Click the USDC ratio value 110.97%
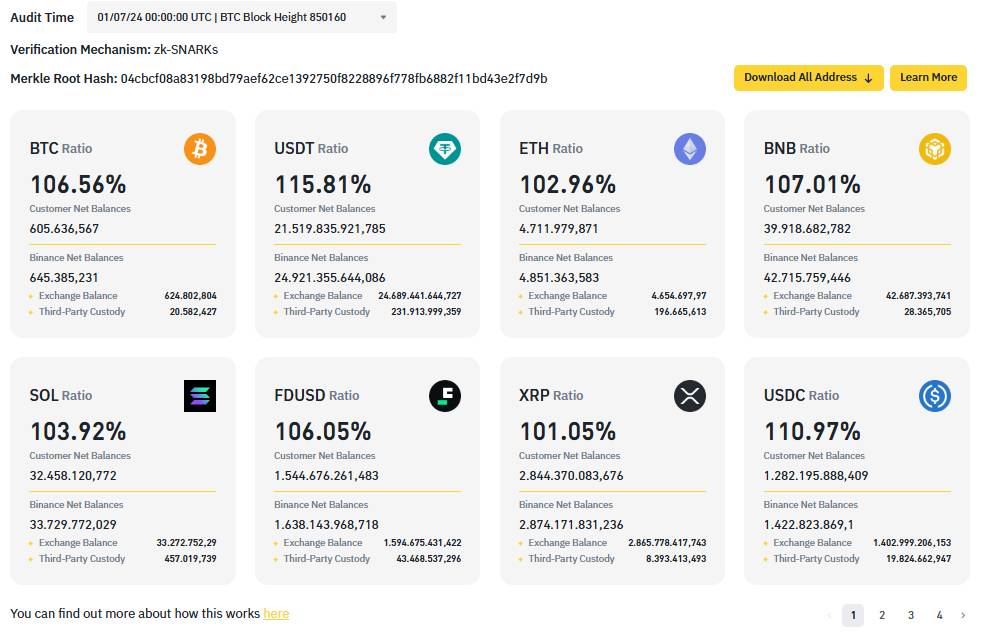Screen dimensions: 984x641 coord(813,431)
